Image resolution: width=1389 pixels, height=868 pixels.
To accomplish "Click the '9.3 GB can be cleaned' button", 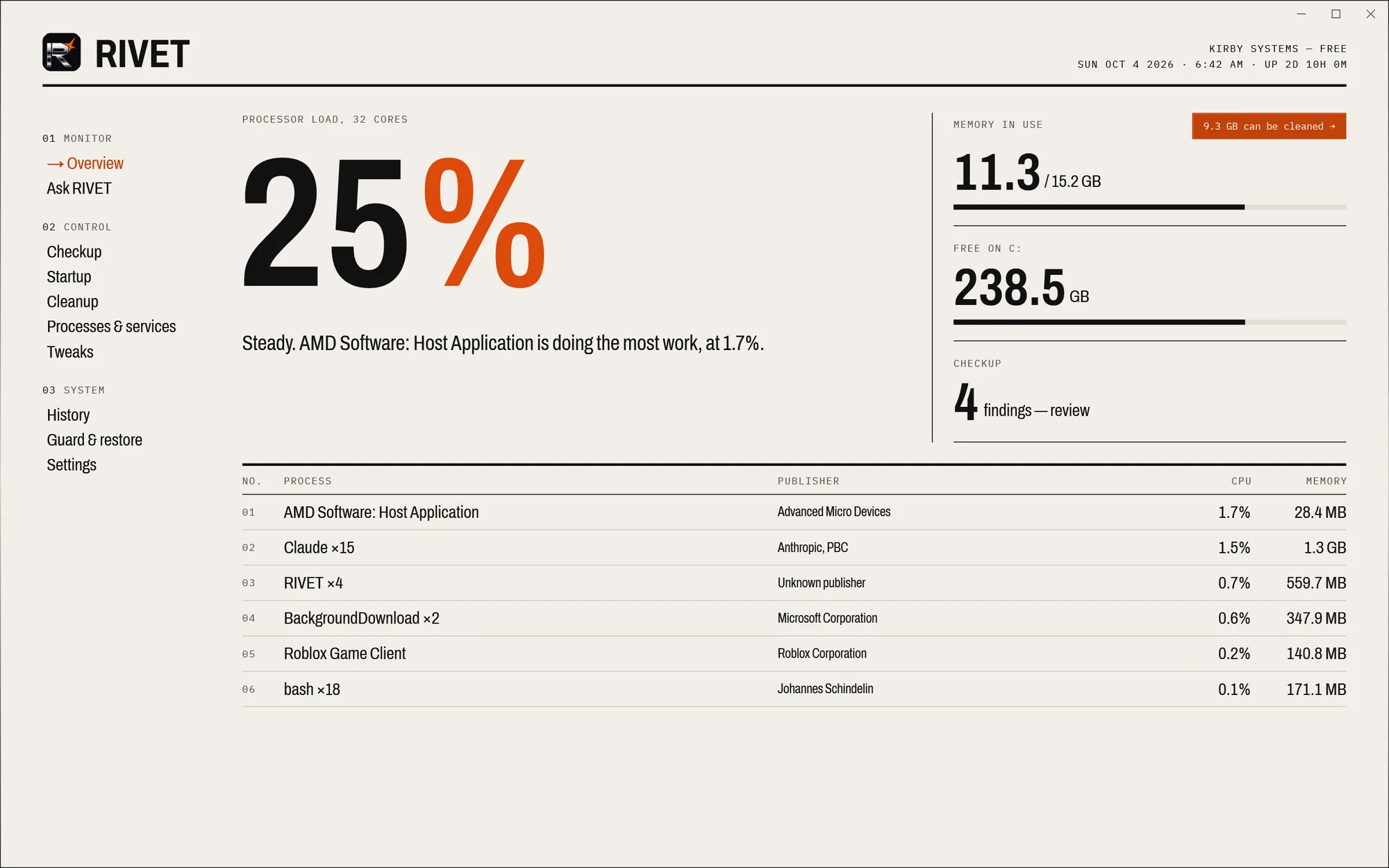I will click(1269, 126).
